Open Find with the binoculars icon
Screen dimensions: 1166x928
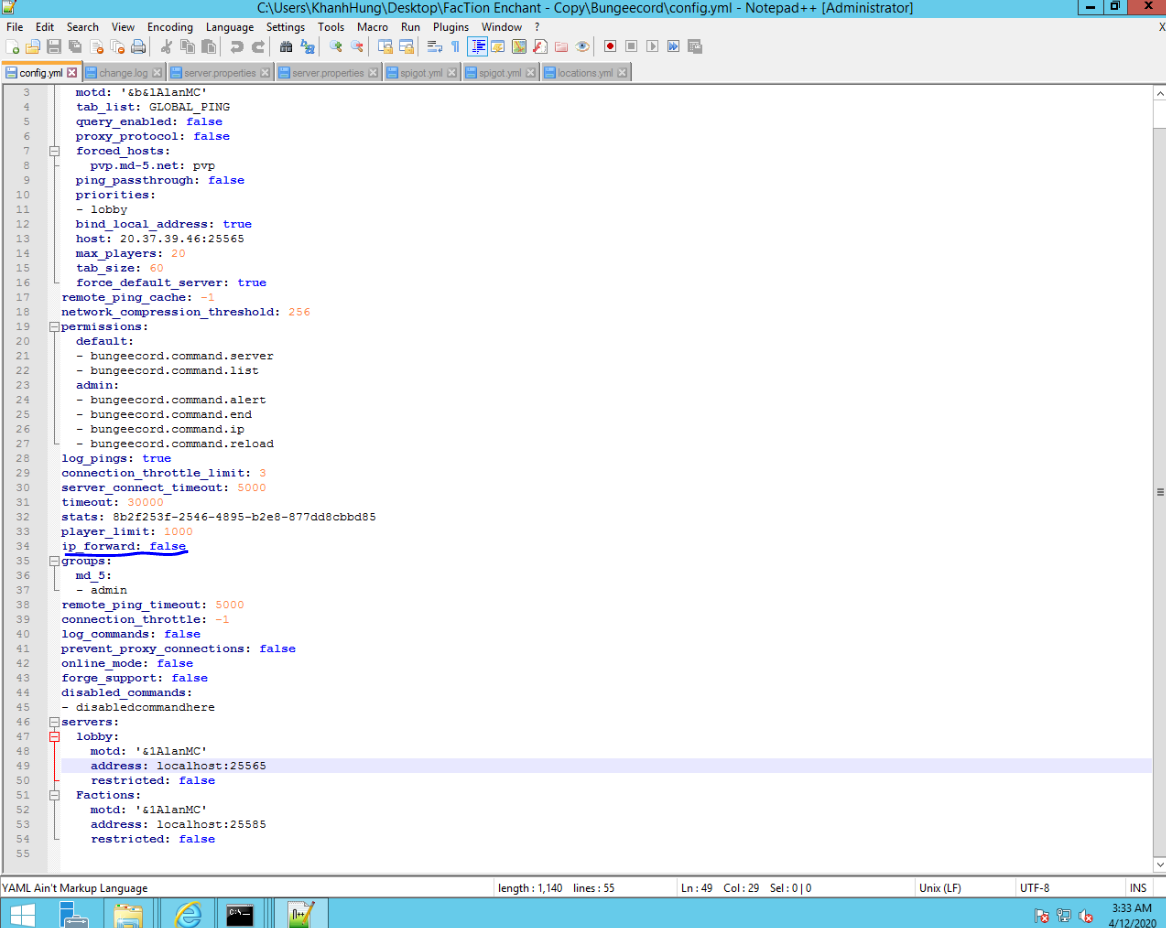(286, 47)
